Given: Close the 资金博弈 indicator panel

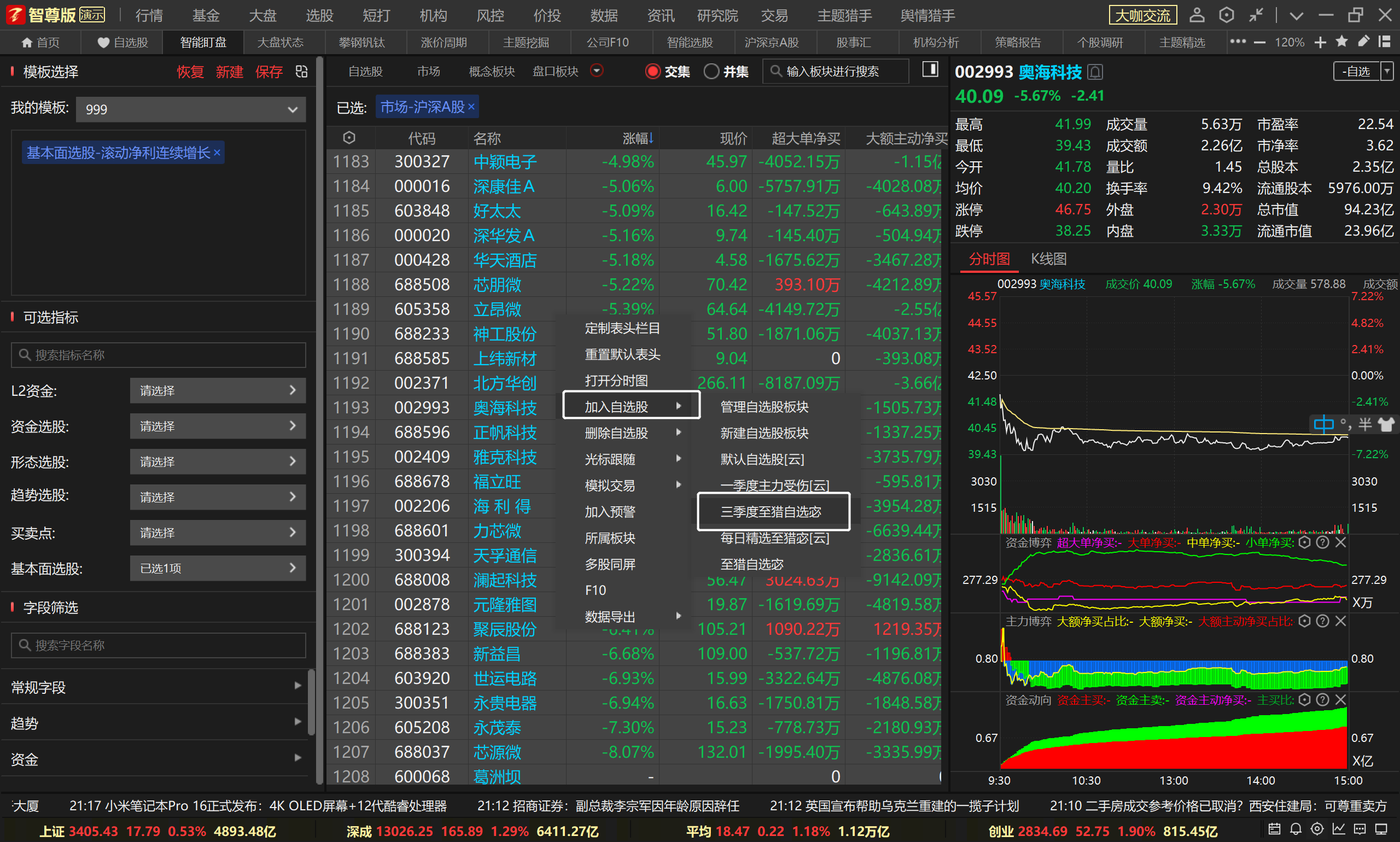Looking at the screenshot, I should [1340, 542].
